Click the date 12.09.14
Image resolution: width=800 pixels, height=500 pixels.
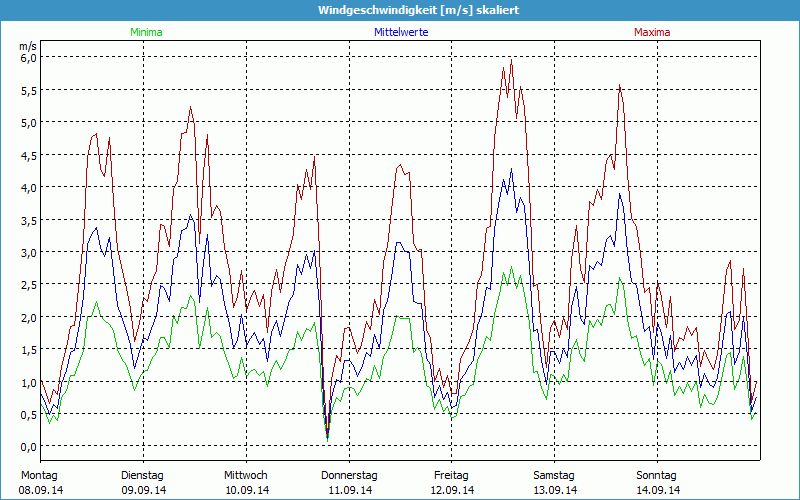click(x=452, y=490)
